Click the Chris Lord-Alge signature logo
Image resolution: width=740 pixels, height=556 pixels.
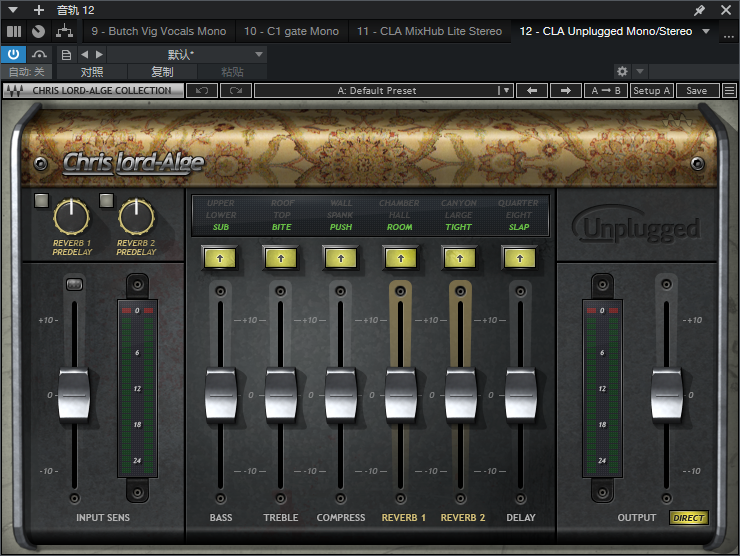(134, 163)
